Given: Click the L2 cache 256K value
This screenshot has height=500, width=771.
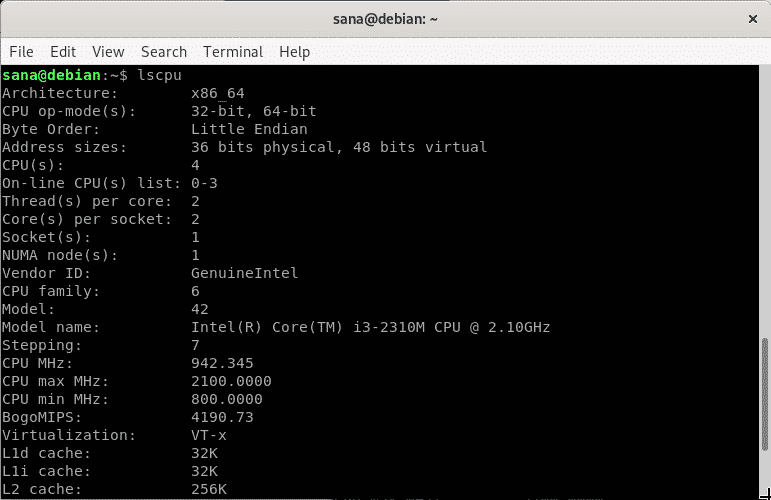Looking at the screenshot, I should point(208,489).
